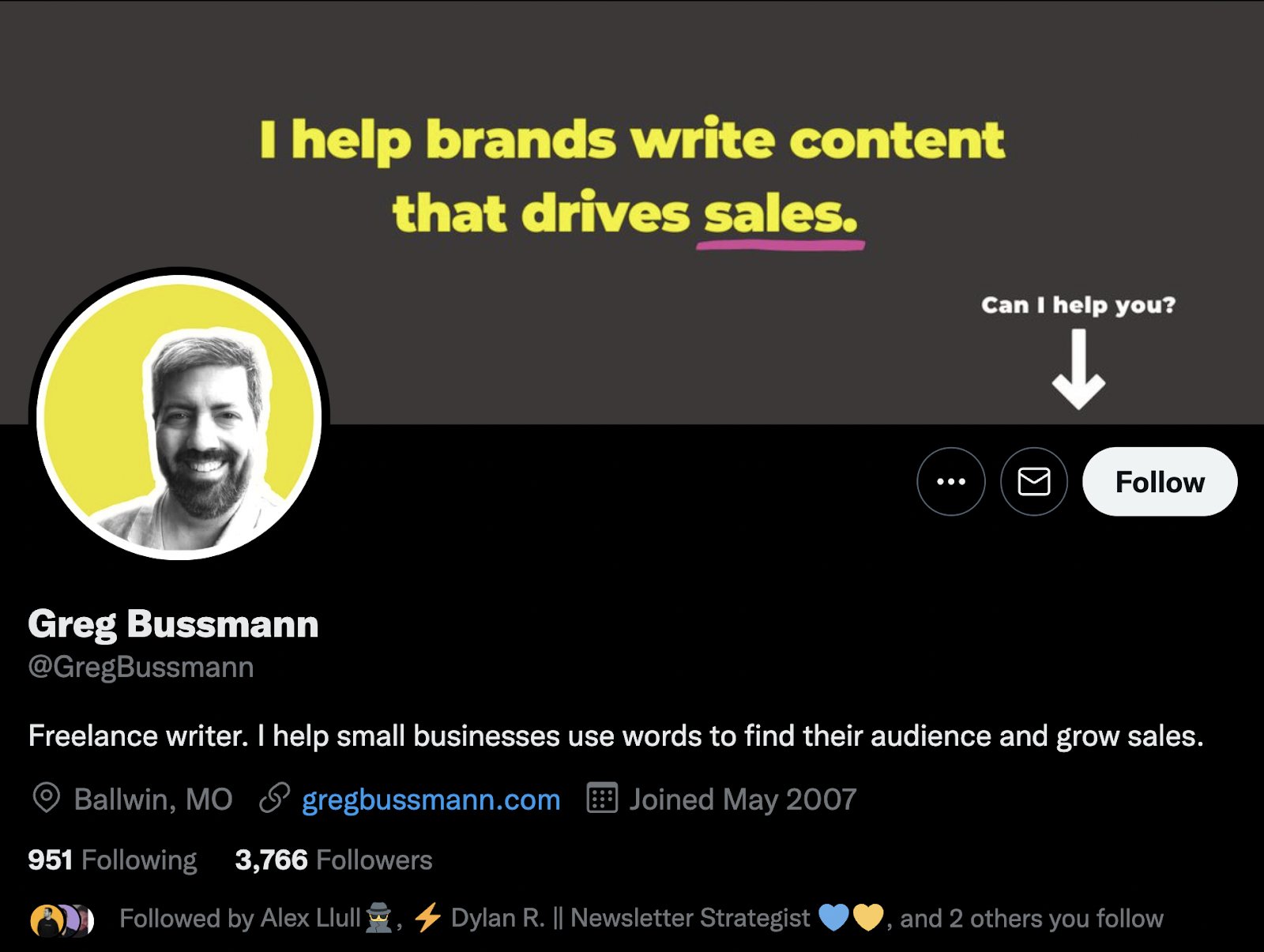Viewport: 1264px width, 952px height.
Task: Open the three-dot more options menu
Action: click(x=950, y=481)
